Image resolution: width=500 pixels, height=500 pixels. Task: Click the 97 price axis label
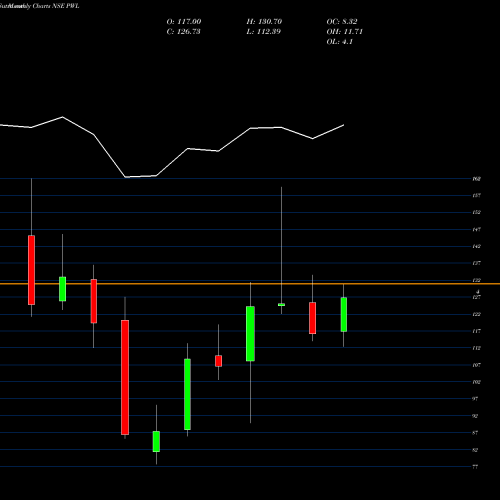475,399
